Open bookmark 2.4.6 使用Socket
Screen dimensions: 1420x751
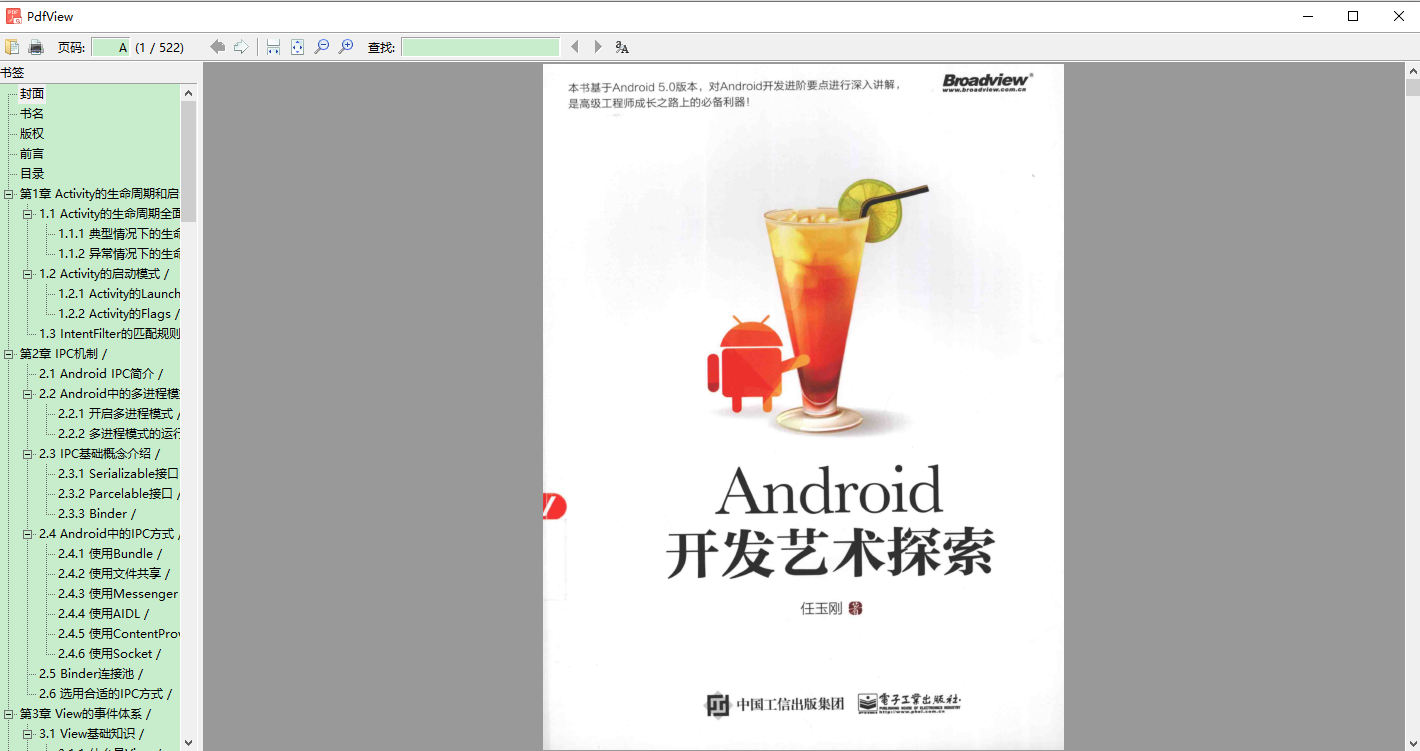pos(109,654)
